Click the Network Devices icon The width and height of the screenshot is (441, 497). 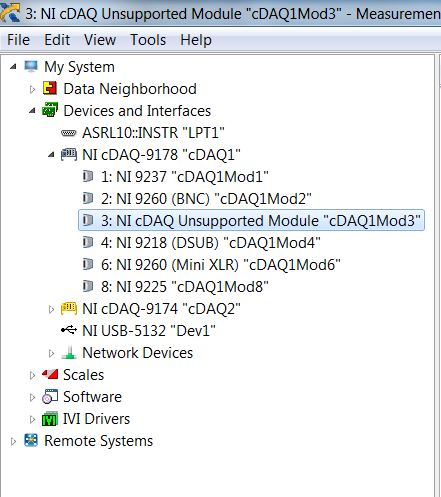tap(69, 352)
